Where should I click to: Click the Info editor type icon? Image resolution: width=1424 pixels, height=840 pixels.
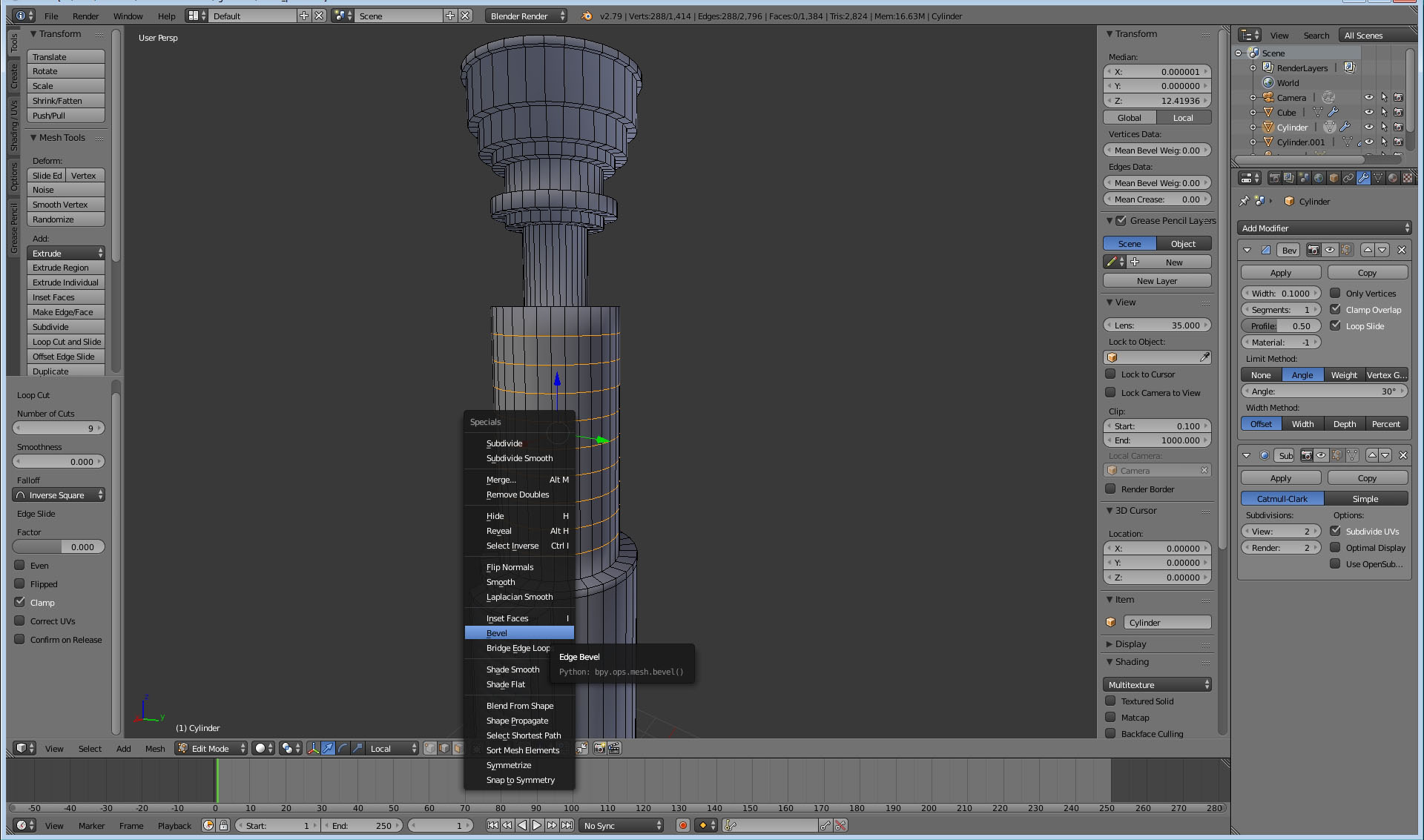click(x=24, y=16)
